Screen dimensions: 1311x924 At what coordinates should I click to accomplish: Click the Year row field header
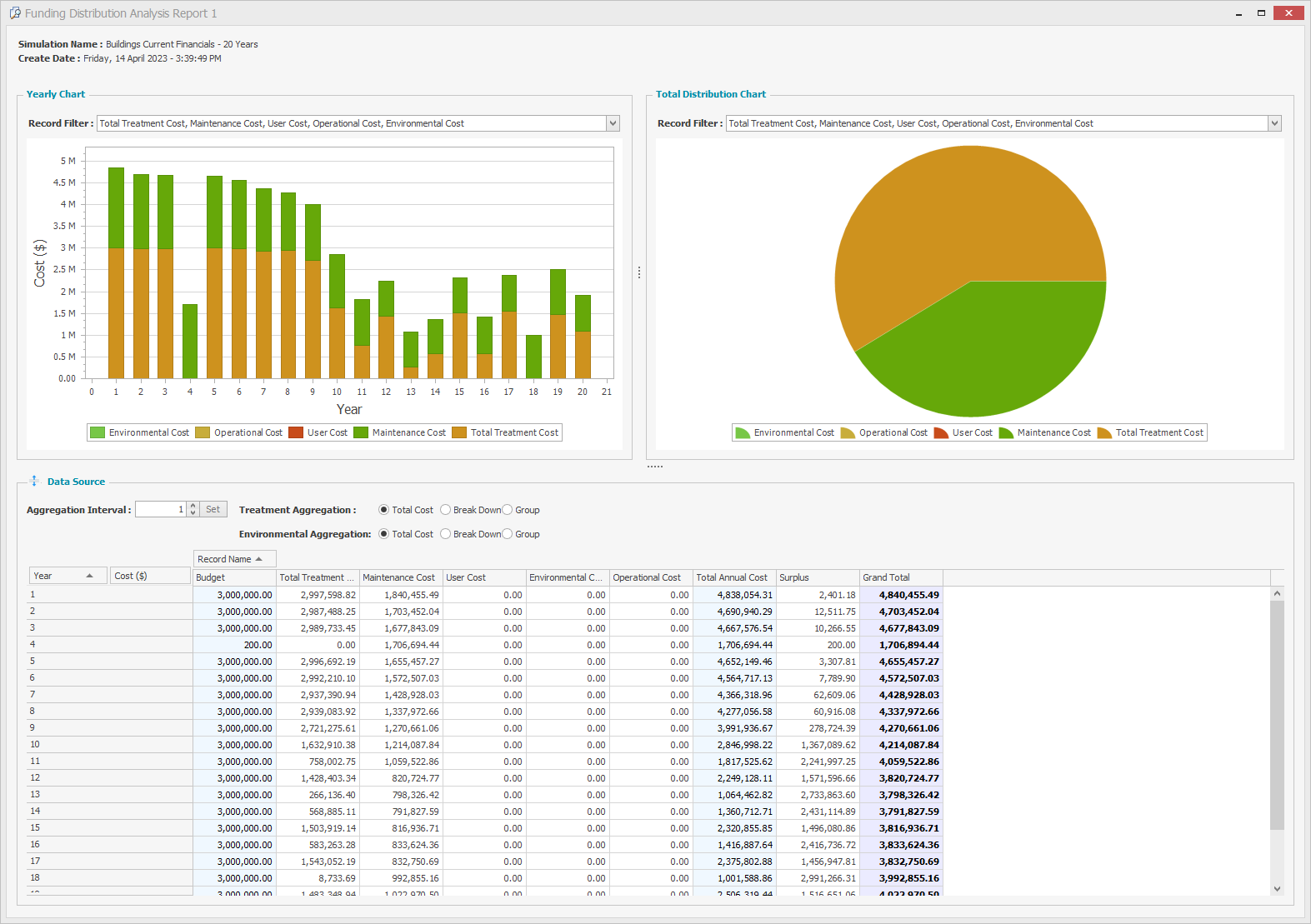[68, 576]
